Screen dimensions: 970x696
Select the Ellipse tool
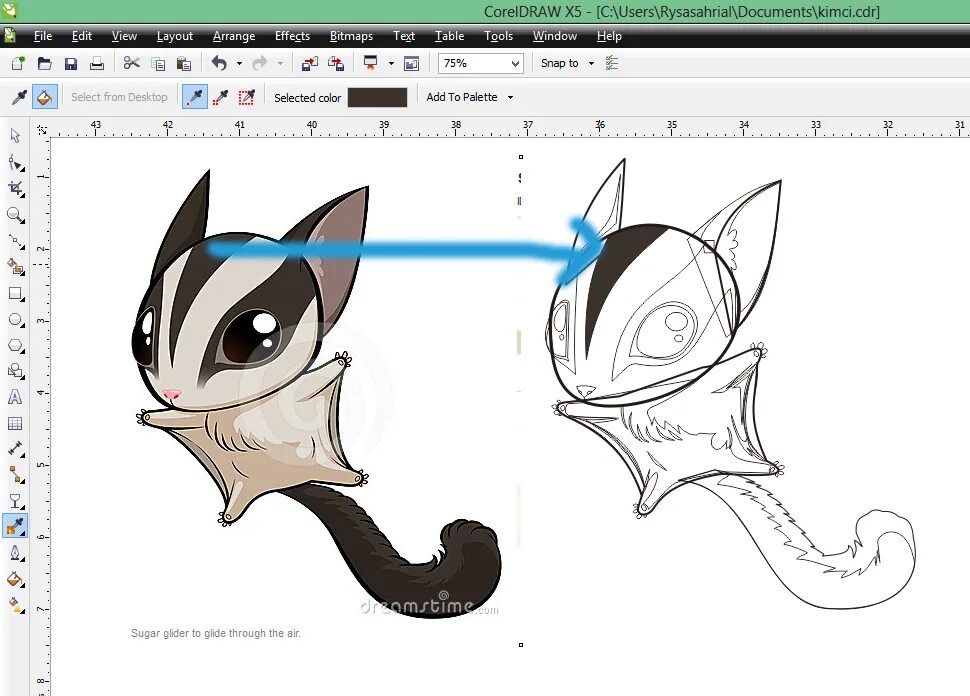click(x=15, y=320)
